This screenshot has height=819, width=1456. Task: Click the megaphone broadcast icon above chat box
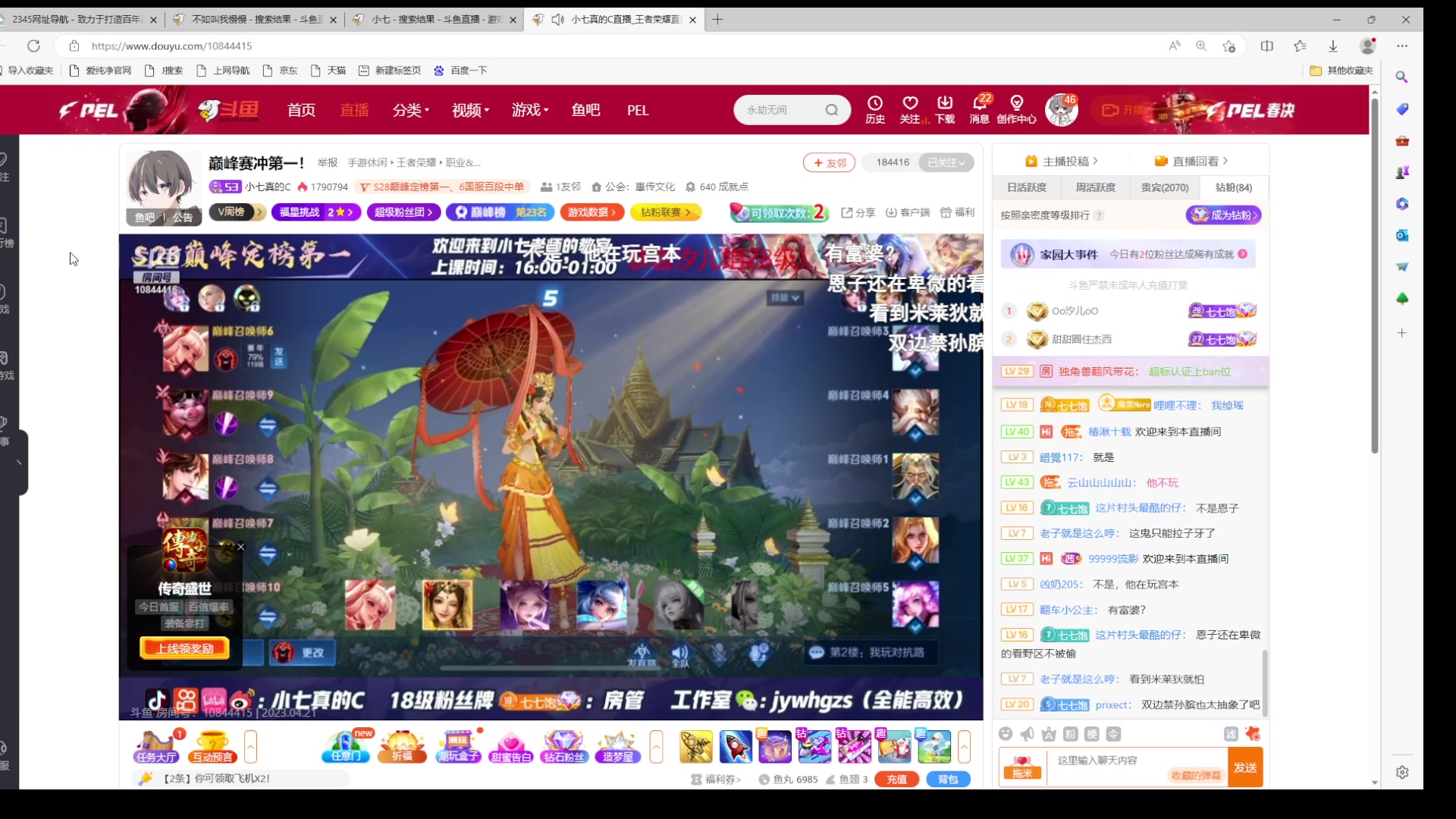coord(1028,733)
